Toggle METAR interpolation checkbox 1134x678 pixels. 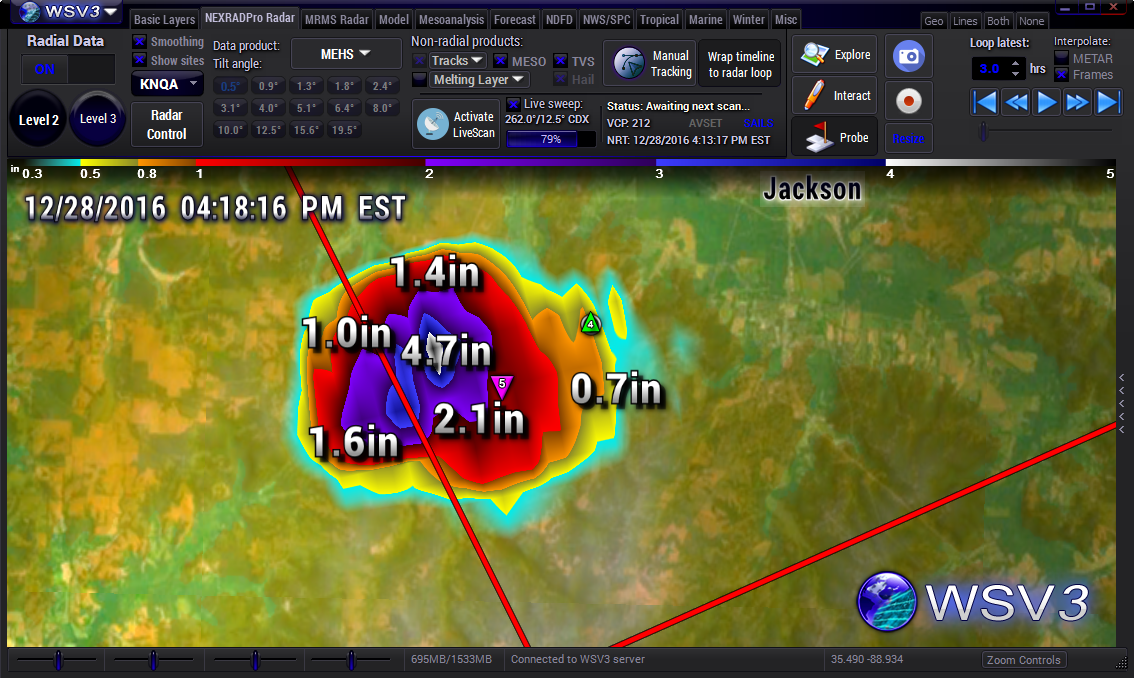[1062, 58]
